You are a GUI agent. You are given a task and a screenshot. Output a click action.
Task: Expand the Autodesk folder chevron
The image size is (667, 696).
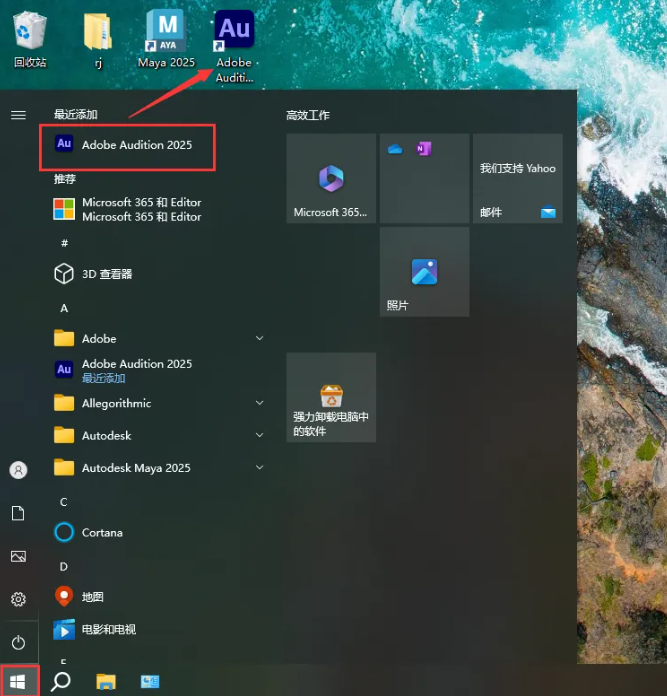[x=260, y=435]
